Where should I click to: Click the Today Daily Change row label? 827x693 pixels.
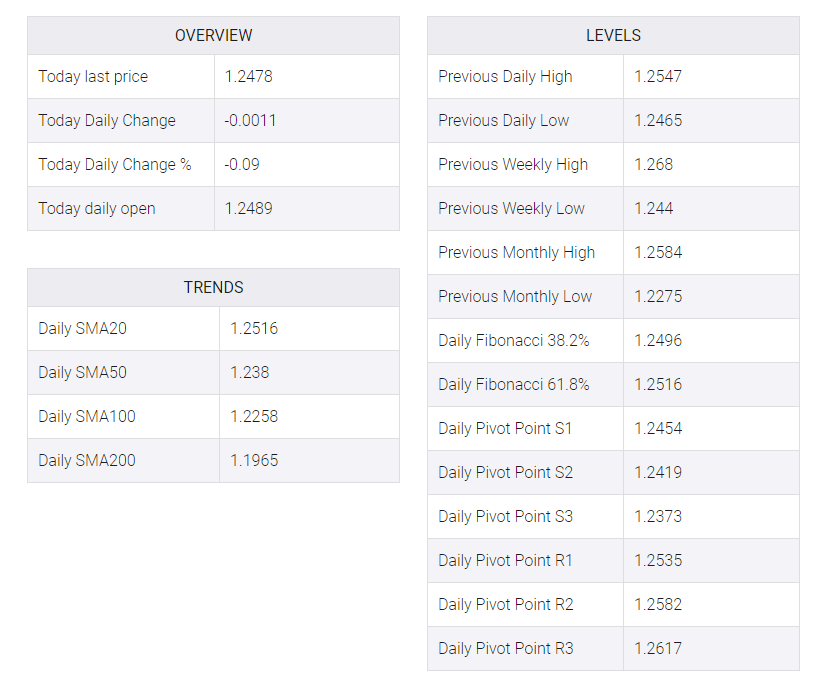[x=107, y=121]
